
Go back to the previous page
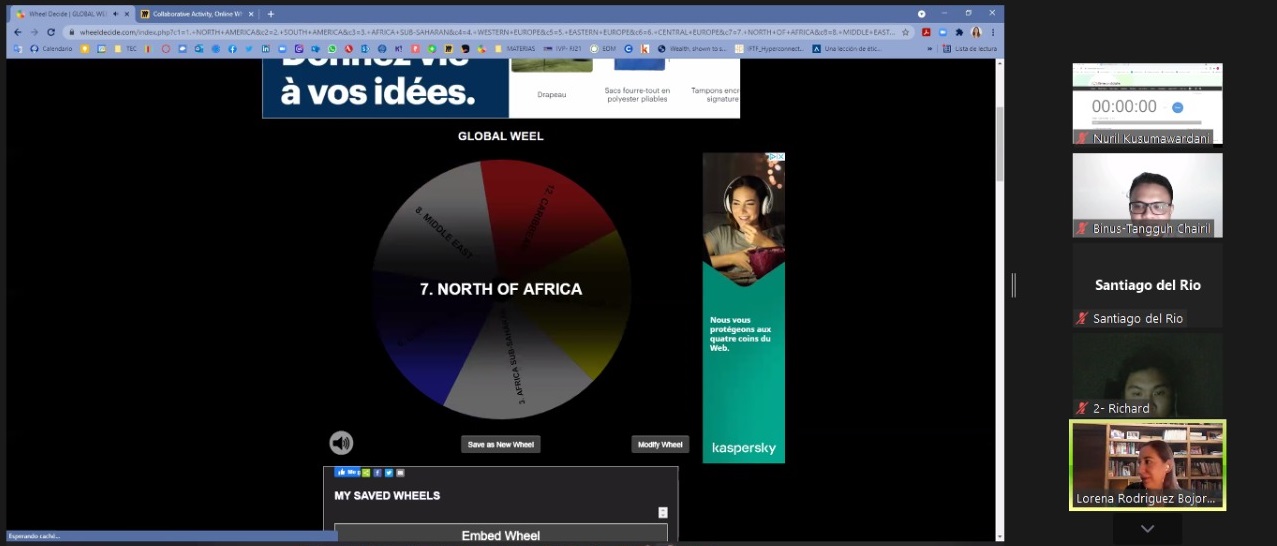coord(17,32)
